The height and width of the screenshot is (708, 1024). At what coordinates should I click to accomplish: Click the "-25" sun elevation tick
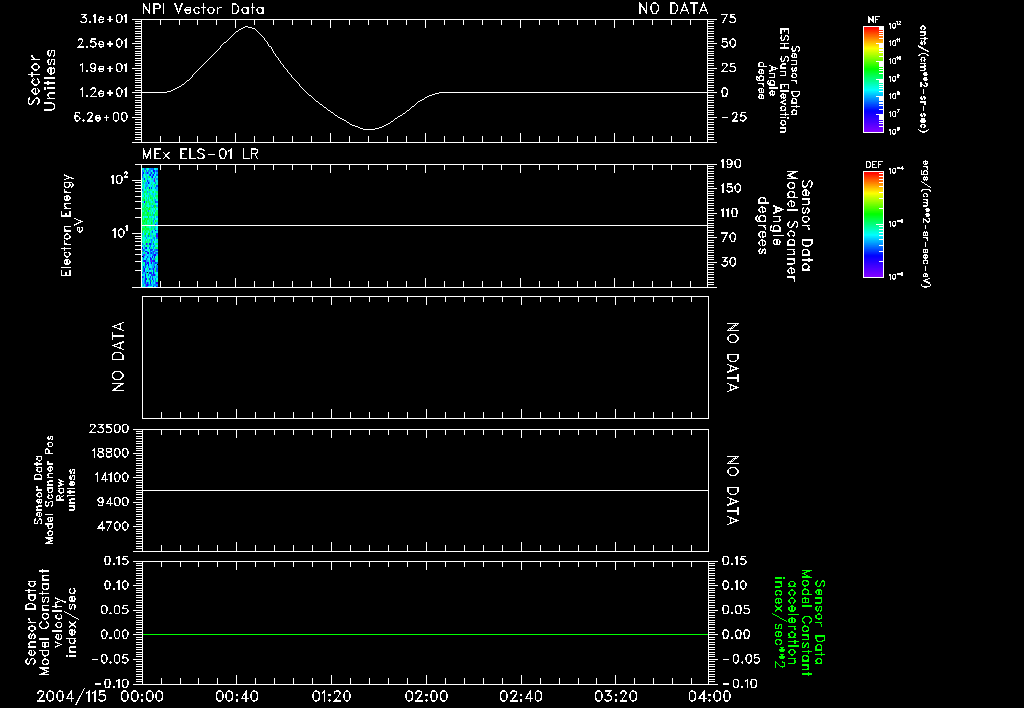[734, 117]
